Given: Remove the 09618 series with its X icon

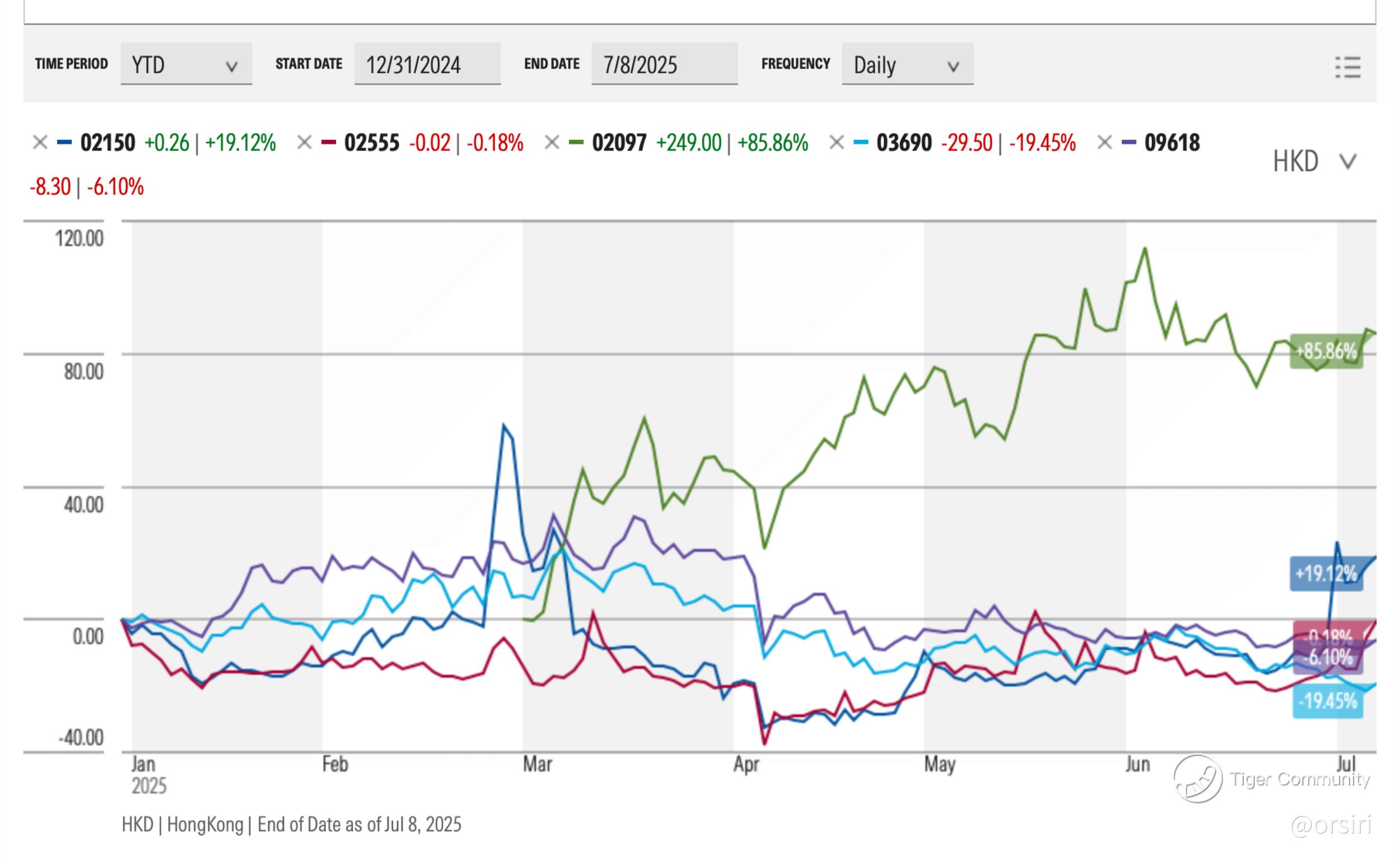Looking at the screenshot, I should (1104, 142).
